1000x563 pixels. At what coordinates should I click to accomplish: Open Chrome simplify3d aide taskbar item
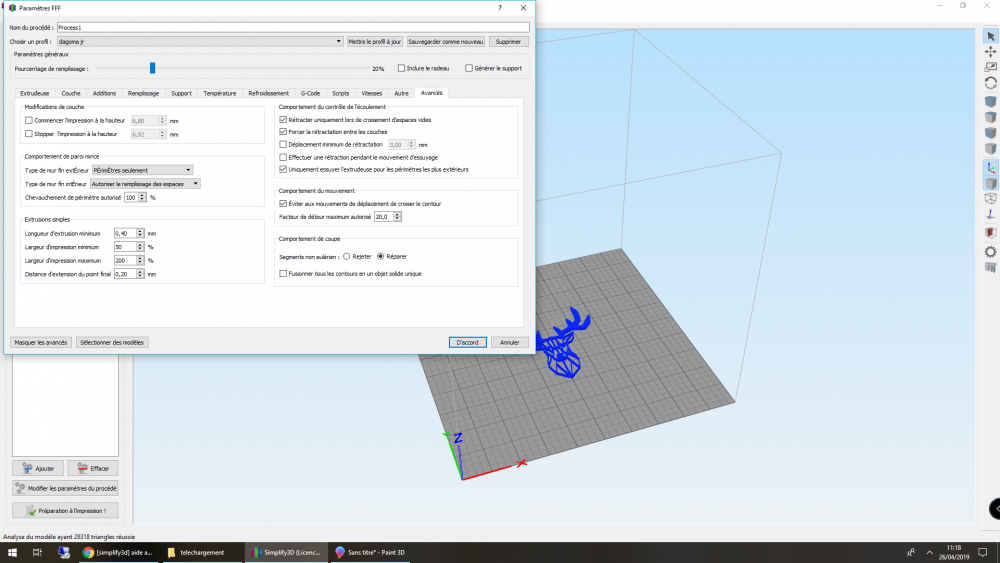point(118,552)
